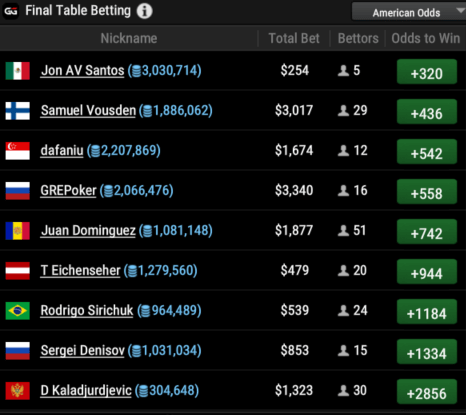The height and width of the screenshot is (415, 466).
Task: Click the Mexico flag next to Jon AV Santos
Action: click(x=18, y=71)
